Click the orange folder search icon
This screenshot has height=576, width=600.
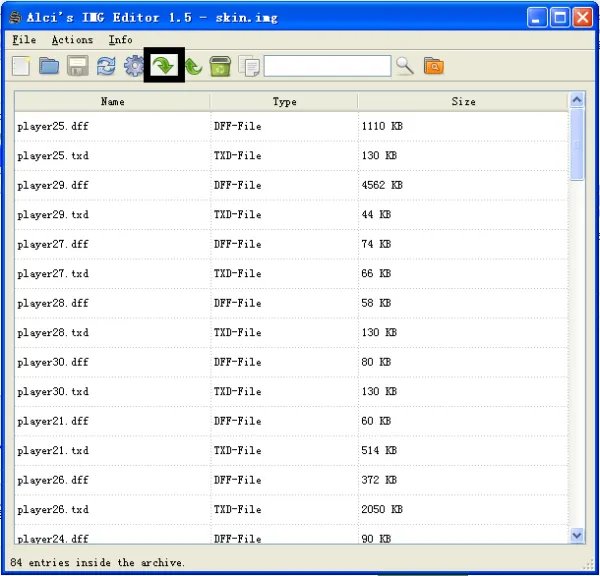coord(433,66)
